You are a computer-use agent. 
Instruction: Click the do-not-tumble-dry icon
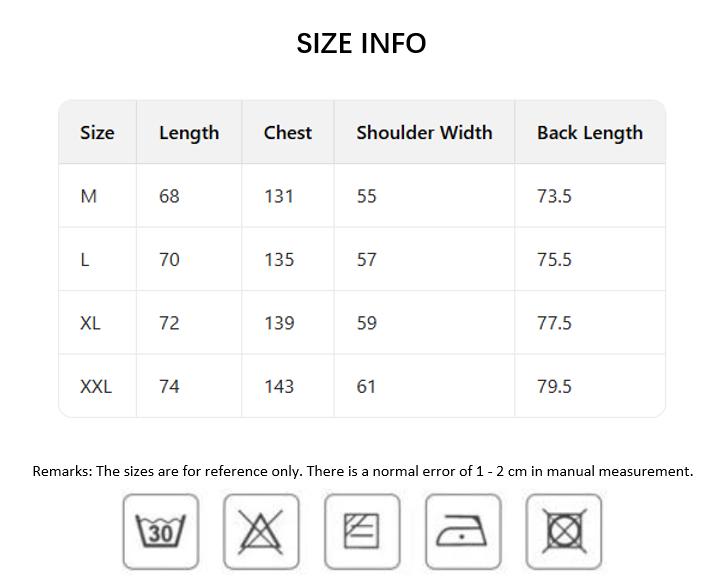tap(564, 531)
